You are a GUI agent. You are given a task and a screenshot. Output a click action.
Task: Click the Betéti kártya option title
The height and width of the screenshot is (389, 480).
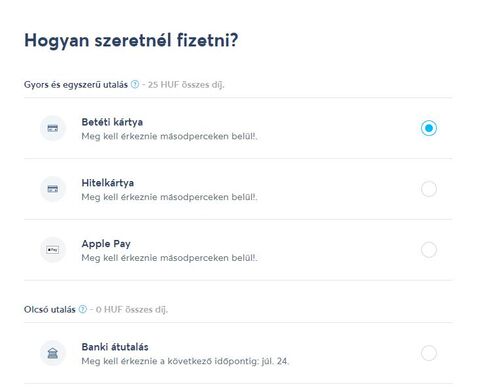[112, 122]
